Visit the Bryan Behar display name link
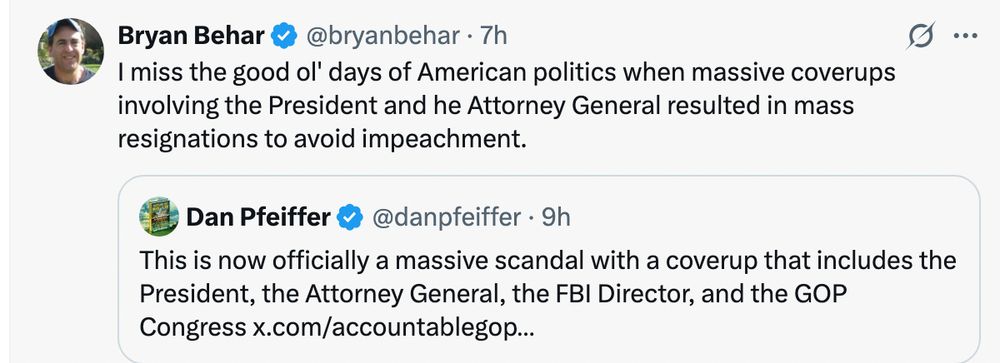Viewport: 1000px width, 363px height. 191,36
